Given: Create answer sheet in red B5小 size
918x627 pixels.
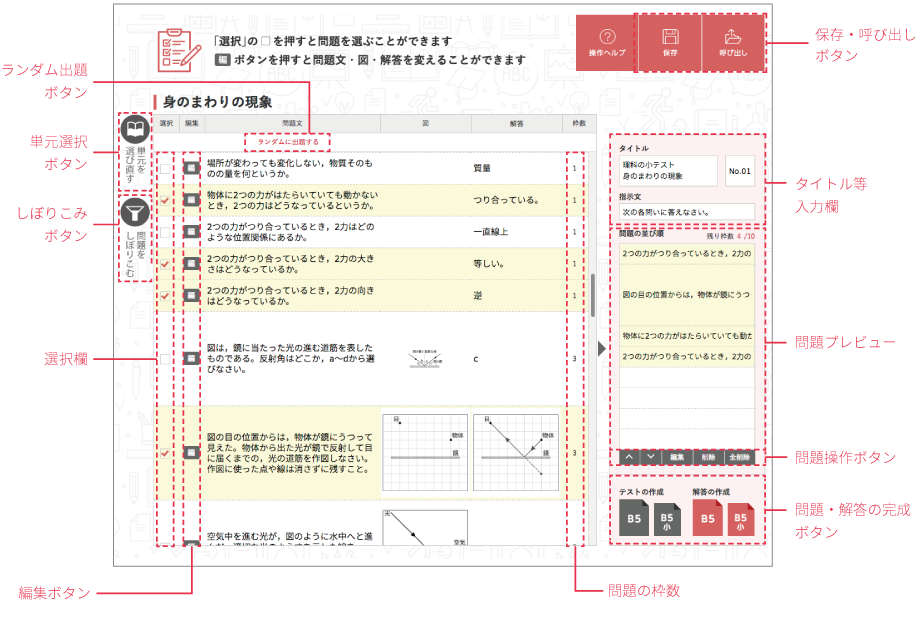Looking at the screenshot, I should pos(740,519).
